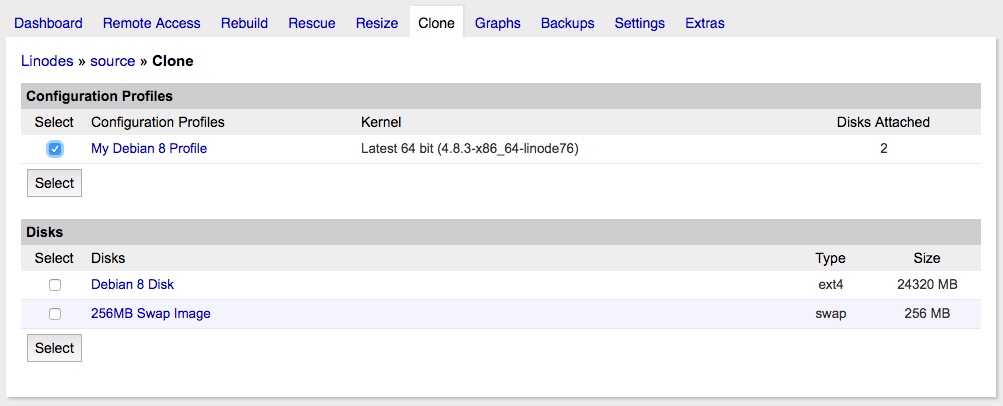1003x406 pixels.
Task: View the Graphs tab
Action: click(x=498, y=23)
